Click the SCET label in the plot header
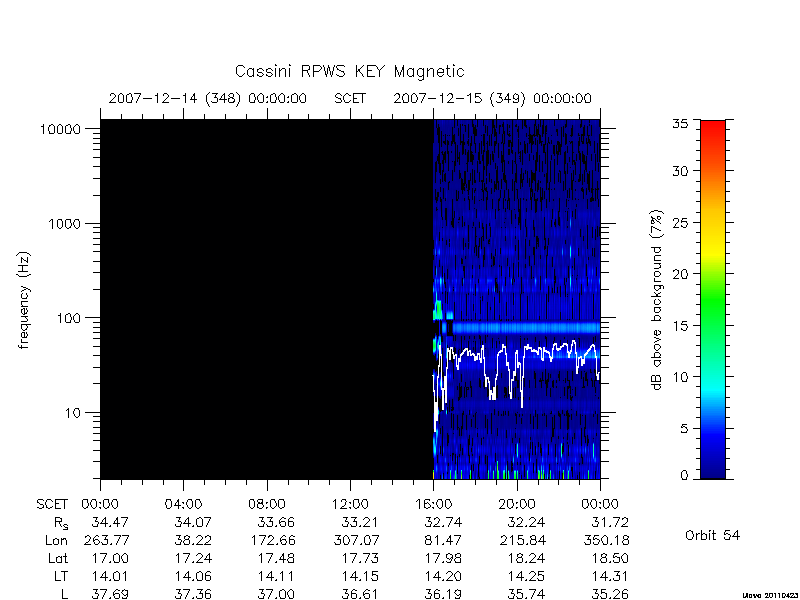Image resolution: width=800 pixels, height=600 pixels. tap(350, 98)
